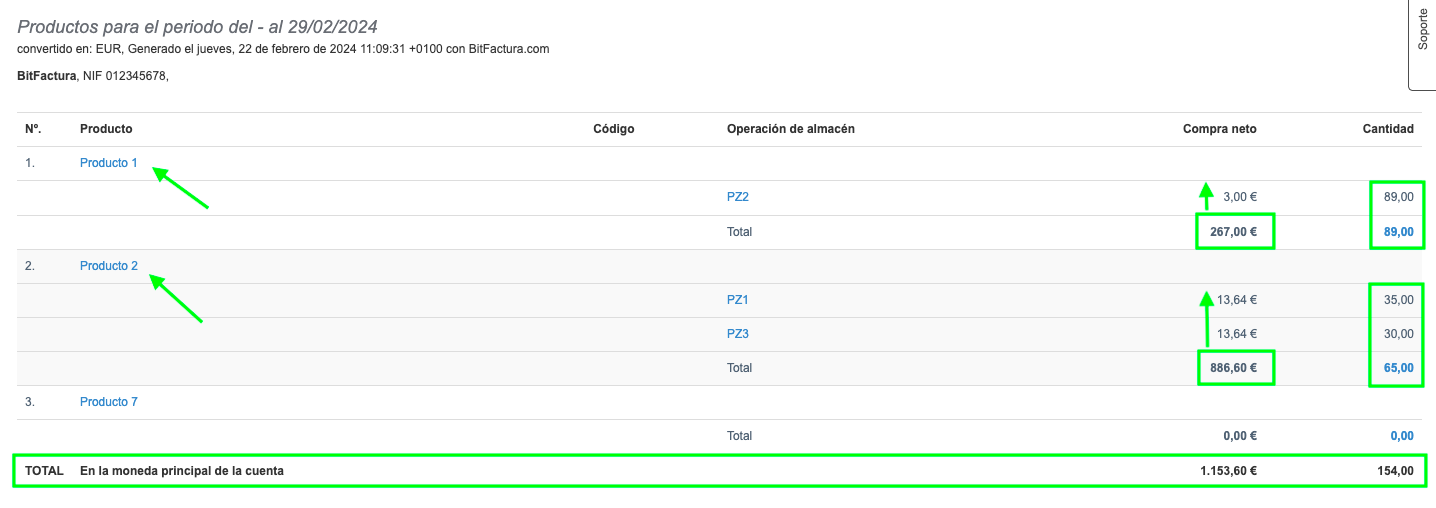Click the blue 0,00 quantity for Producto 7
This screenshot has width=1436, height=508.
(x=1401, y=436)
